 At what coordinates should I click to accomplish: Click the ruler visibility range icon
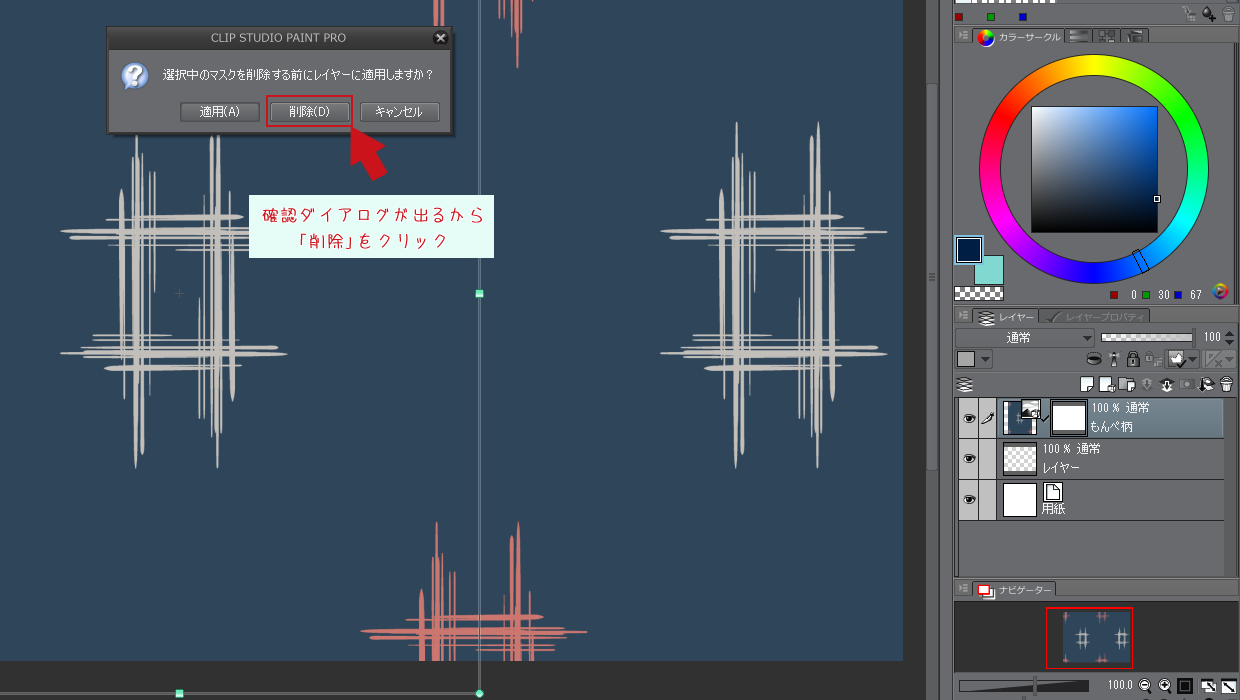tap(1214, 359)
